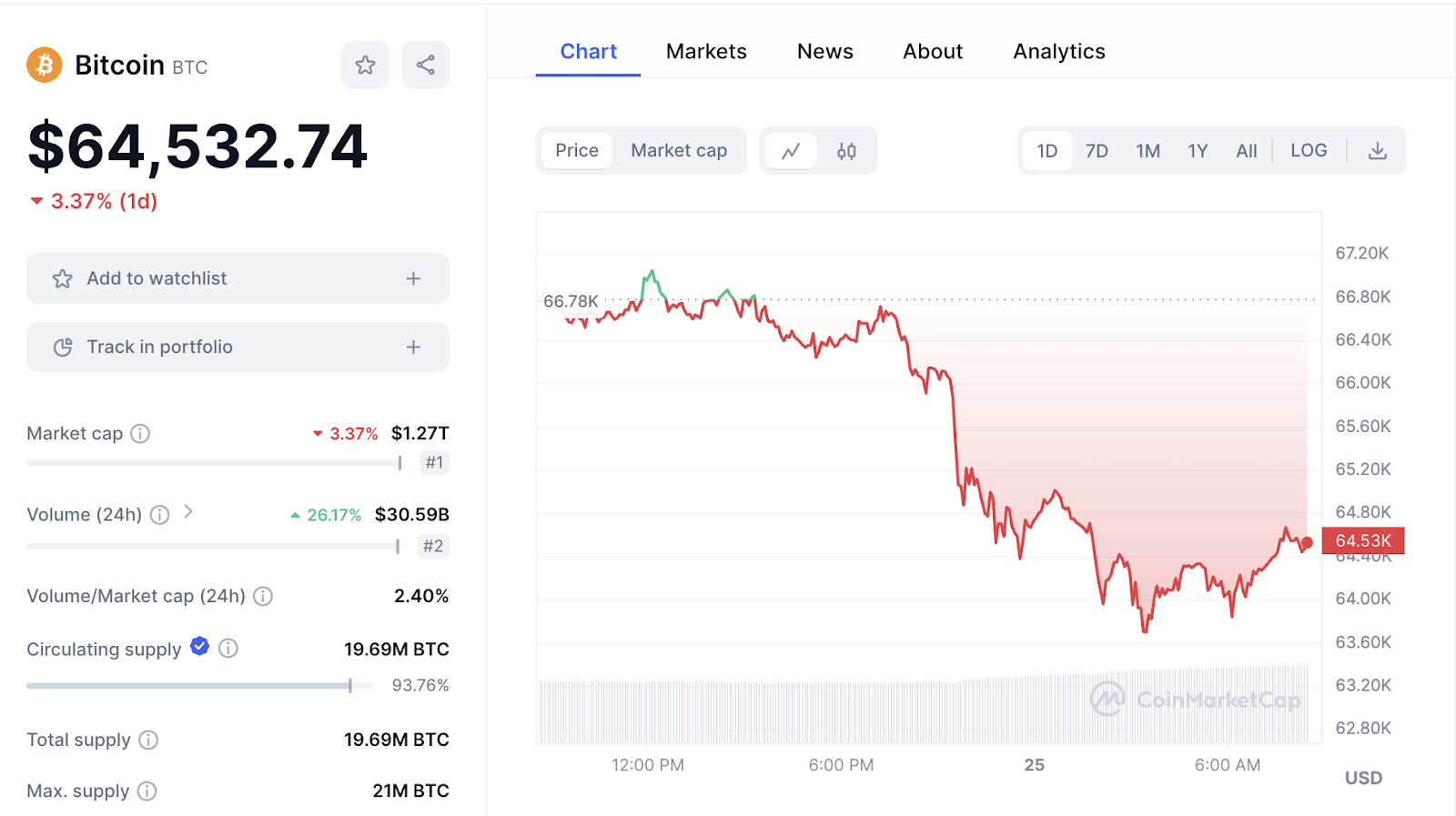This screenshot has width=1456, height=816.
Task: Show the 1Y time range
Action: [x=1198, y=151]
